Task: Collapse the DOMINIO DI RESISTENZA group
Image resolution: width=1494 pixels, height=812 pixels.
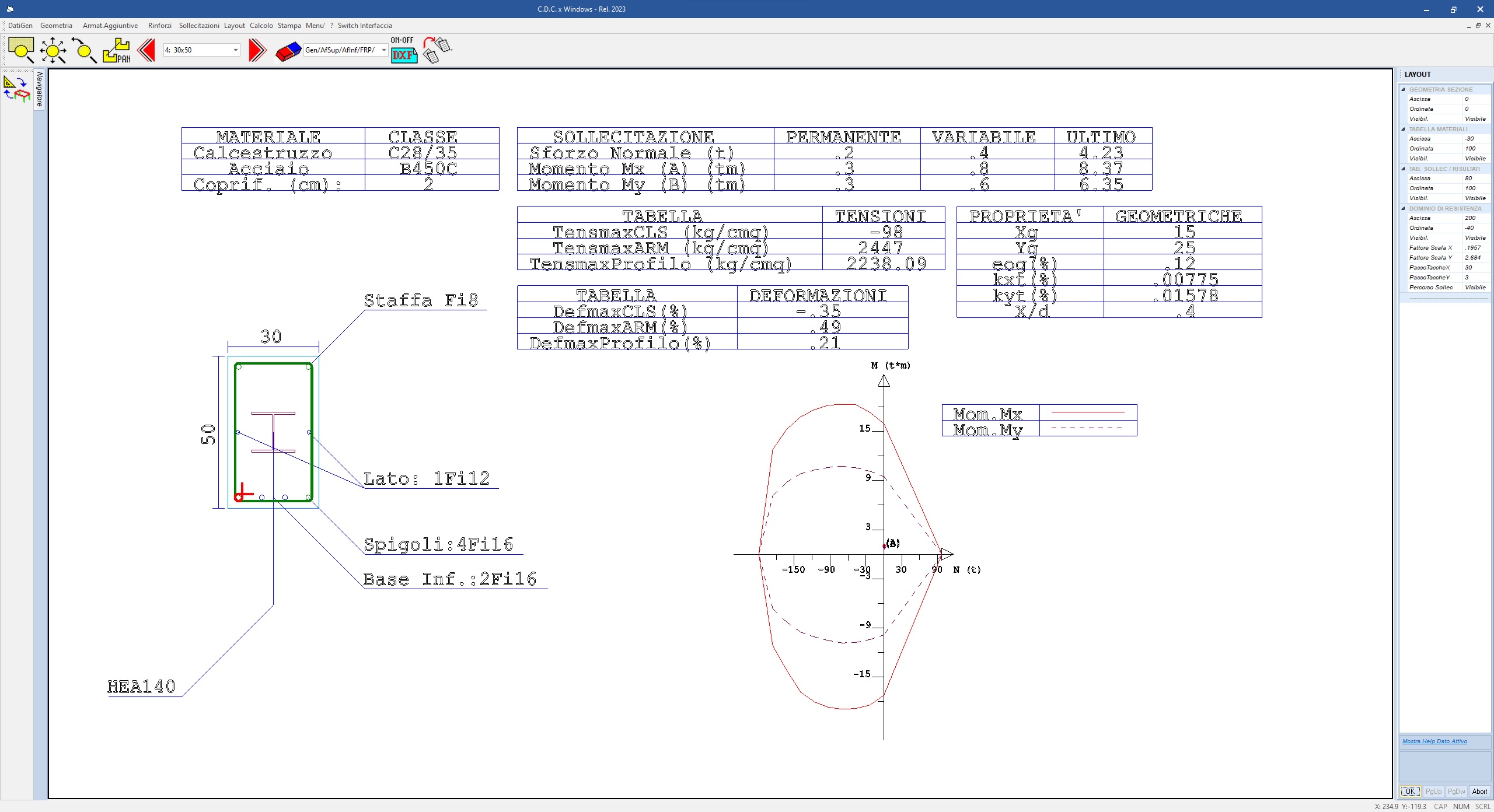Action: [x=1404, y=208]
